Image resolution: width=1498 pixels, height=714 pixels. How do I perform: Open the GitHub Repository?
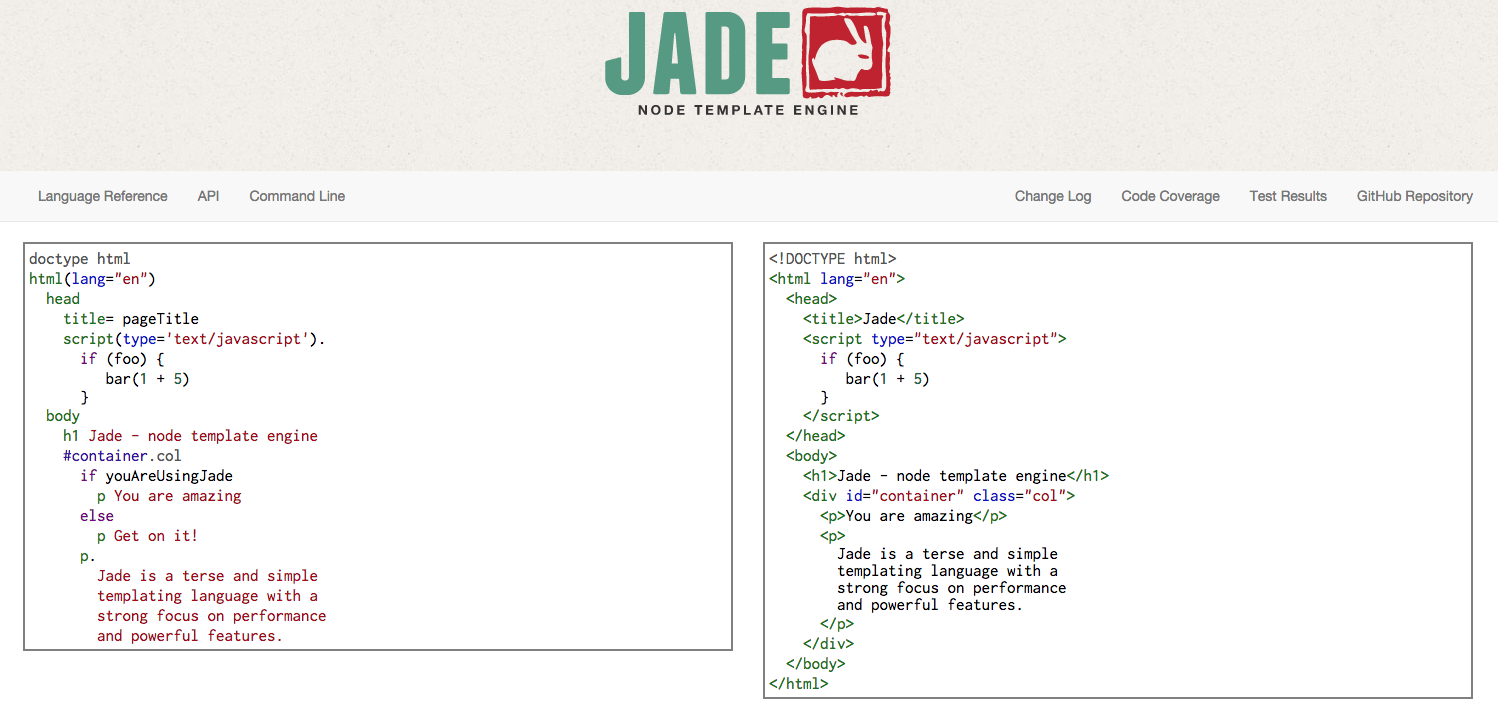(1414, 196)
